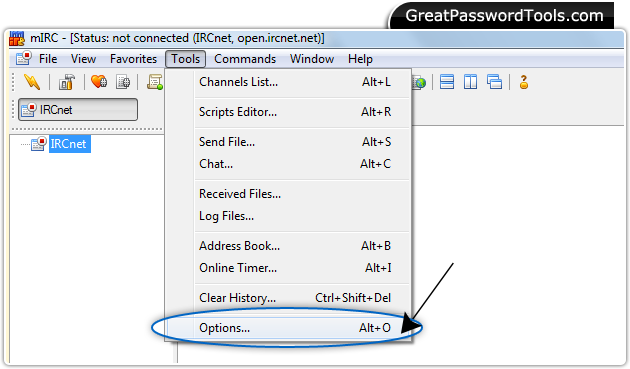Open the File menu
The height and width of the screenshot is (369, 630).
pos(48,59)
